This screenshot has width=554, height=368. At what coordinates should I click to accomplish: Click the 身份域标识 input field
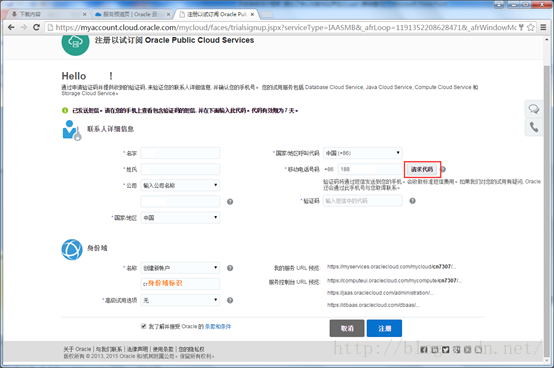[180, 284]
